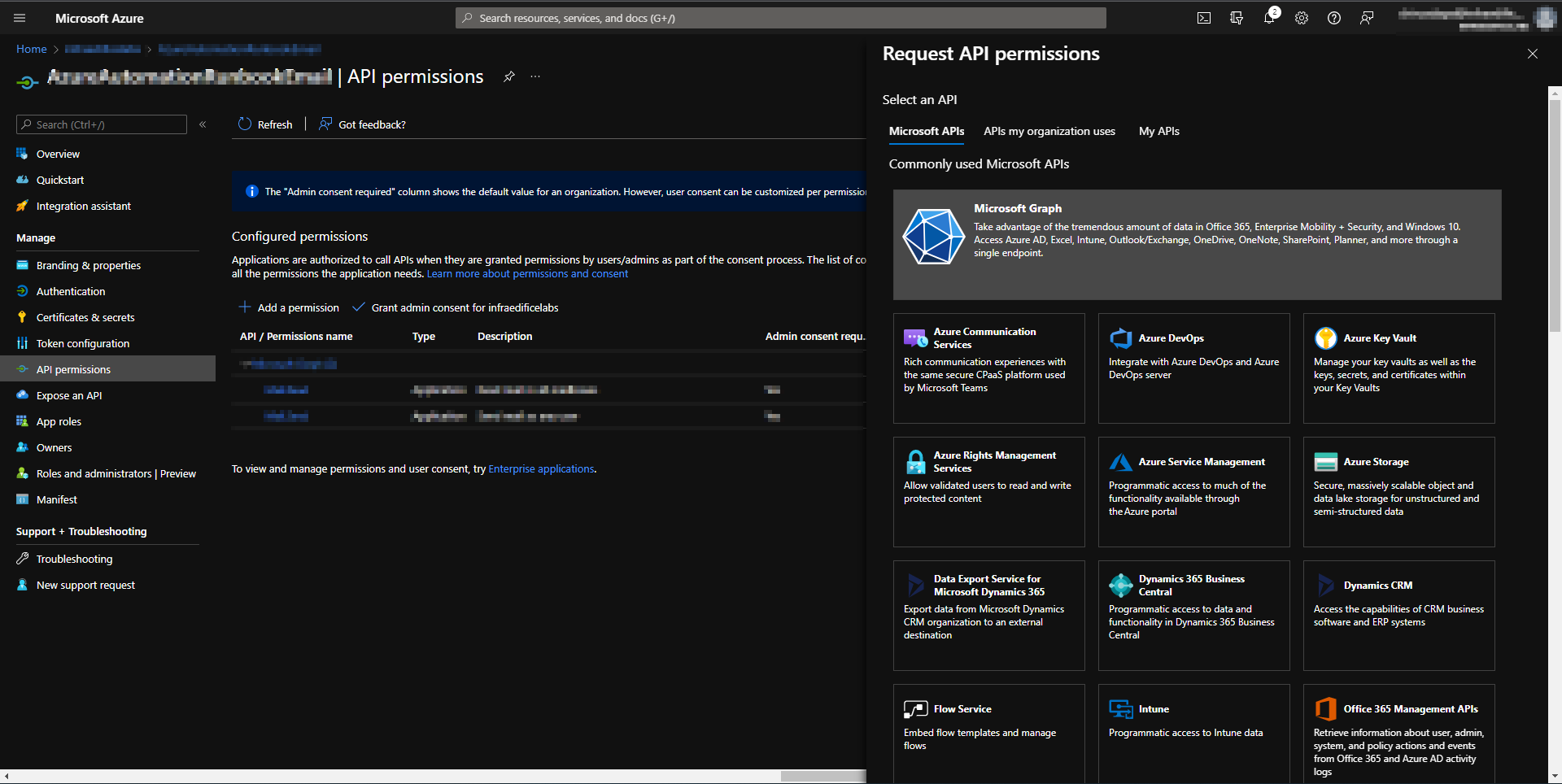This screenshot has width=1562, height=784.
Task: Select API permissions in the sidebar
Action: [x=107, y=369]
